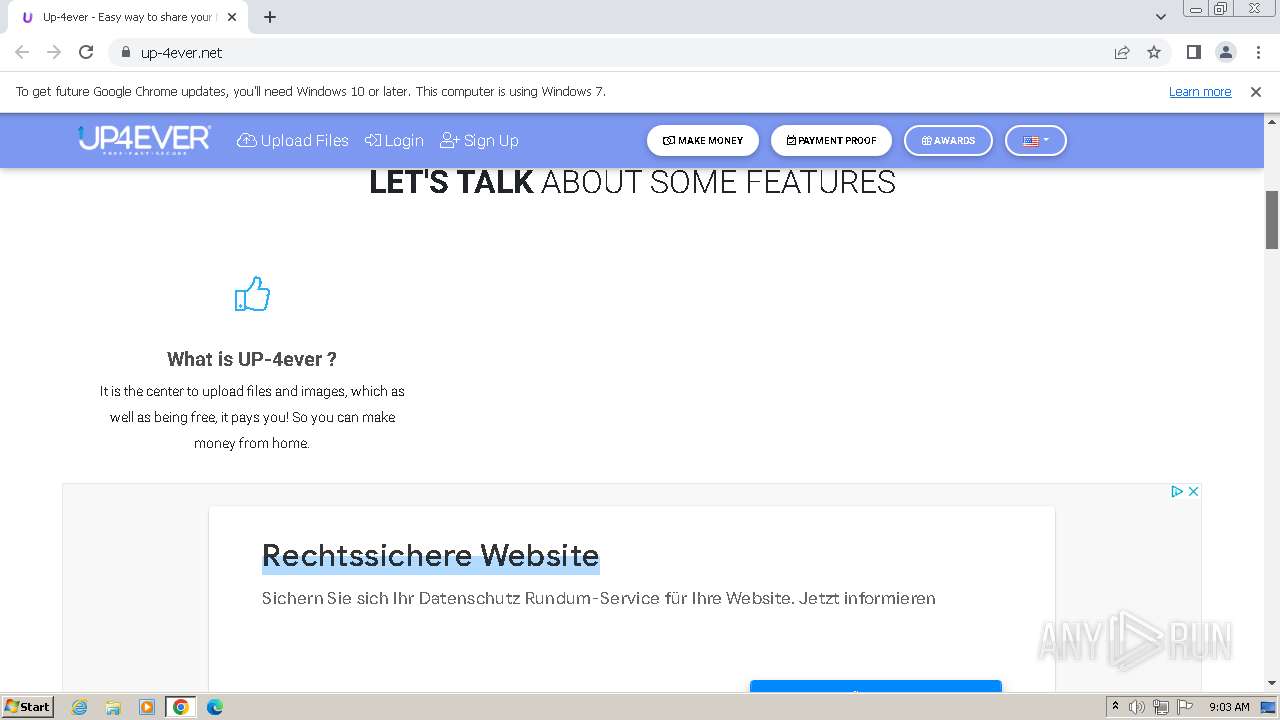1280x720 pixels.
Task: Switch to Chrome in the taskbar
Action: tap(181, 707)
